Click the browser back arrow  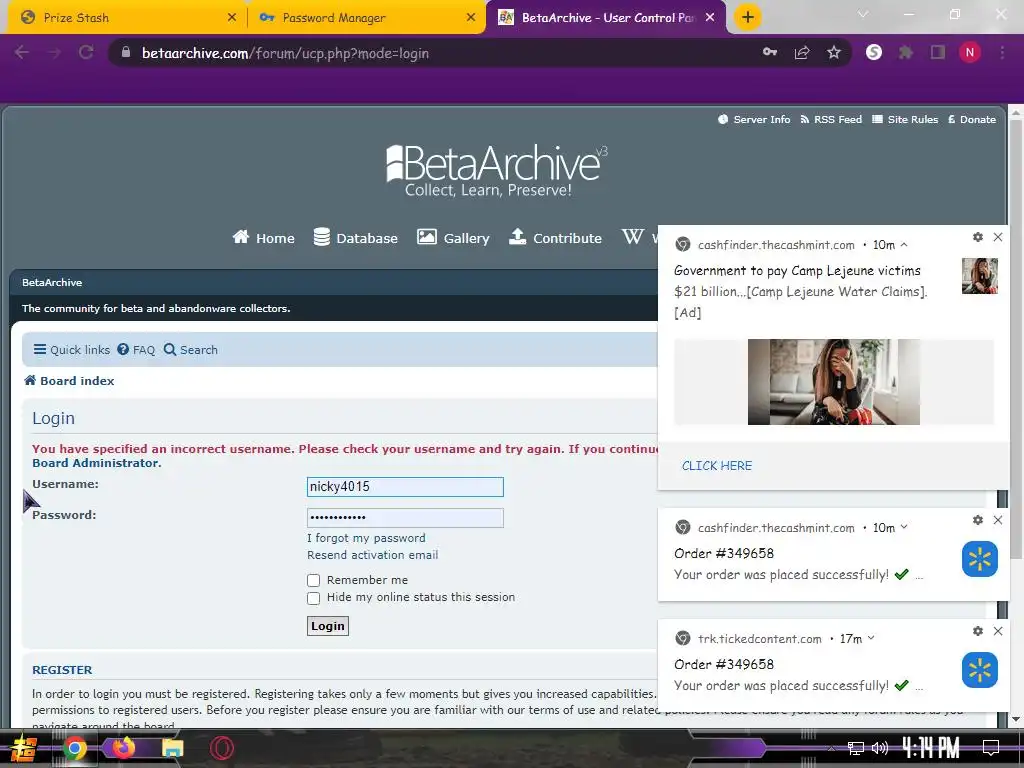(x=22, y=52)
